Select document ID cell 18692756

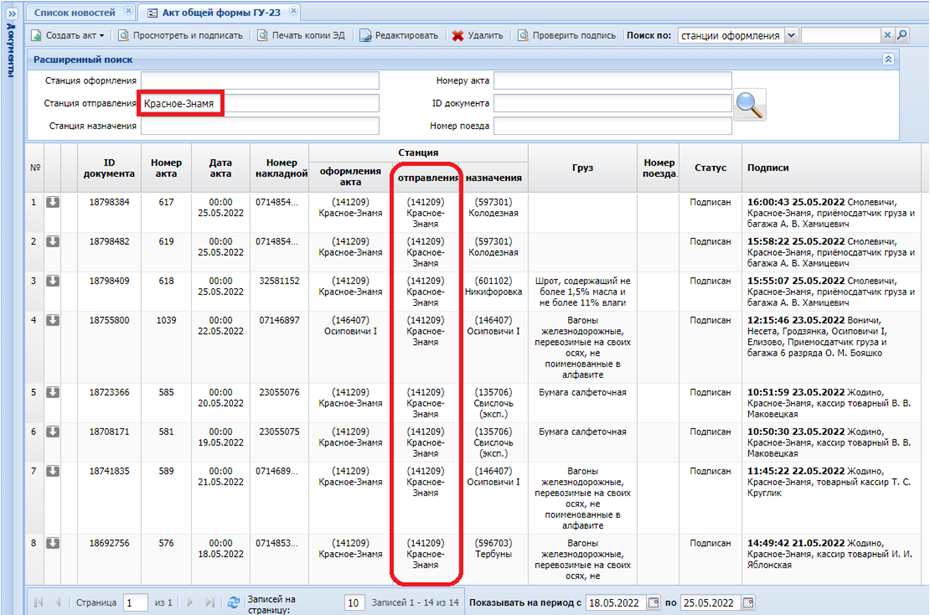[x=109, y=543]
